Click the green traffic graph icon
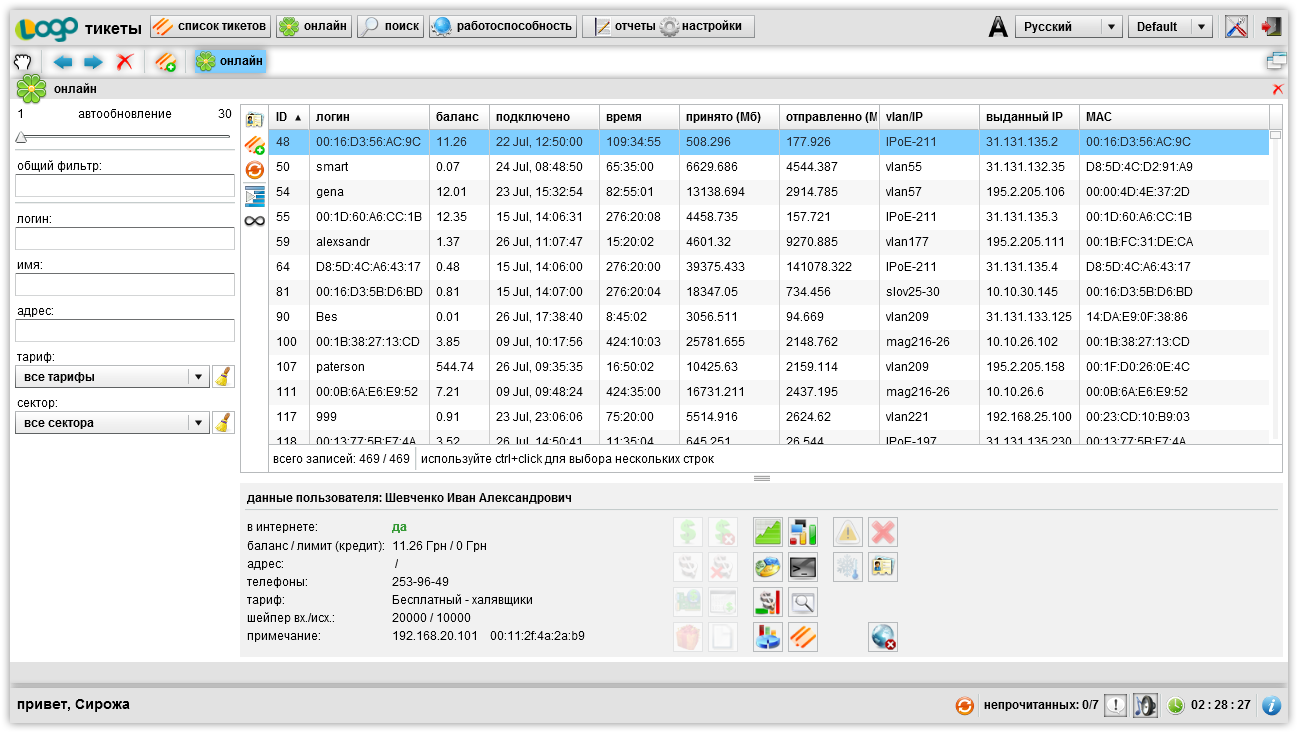Screen dimensions: 1298x733 tap(767, 531)
